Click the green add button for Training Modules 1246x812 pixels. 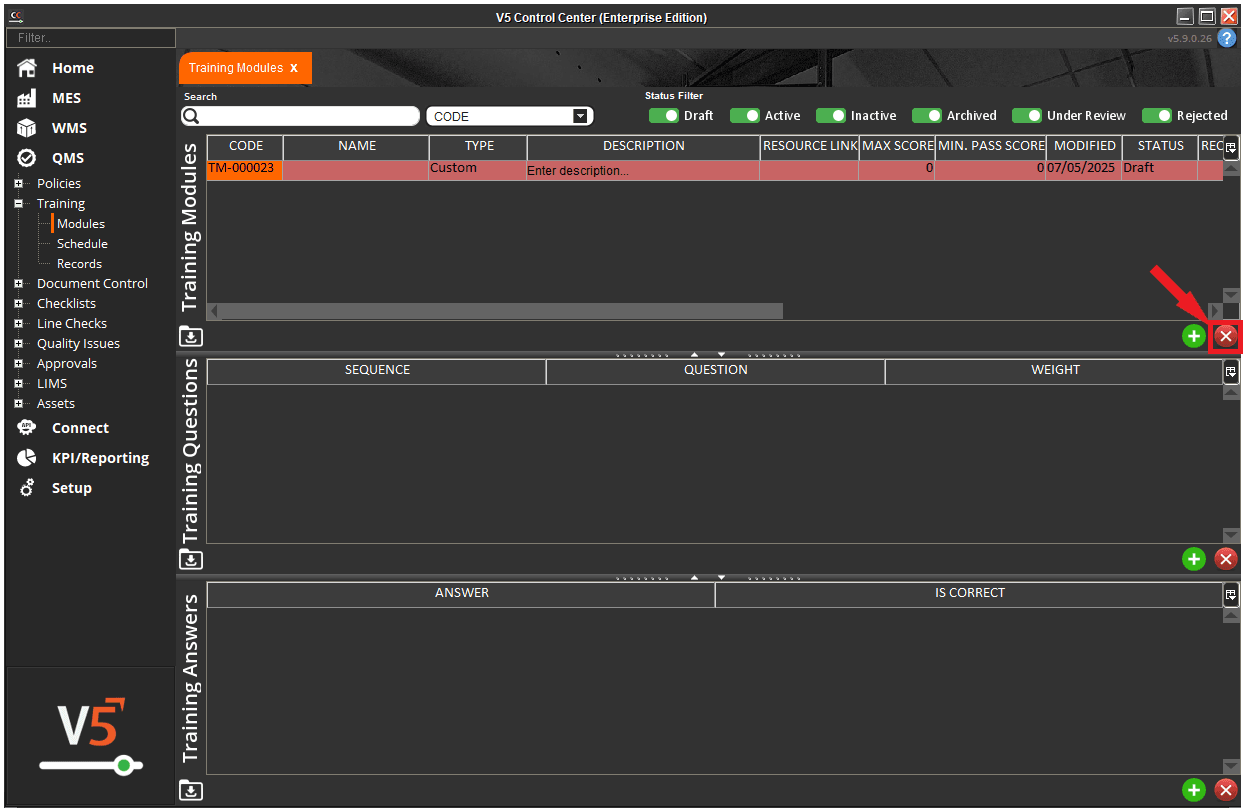pyautogui.click(x=1193, y=336)
